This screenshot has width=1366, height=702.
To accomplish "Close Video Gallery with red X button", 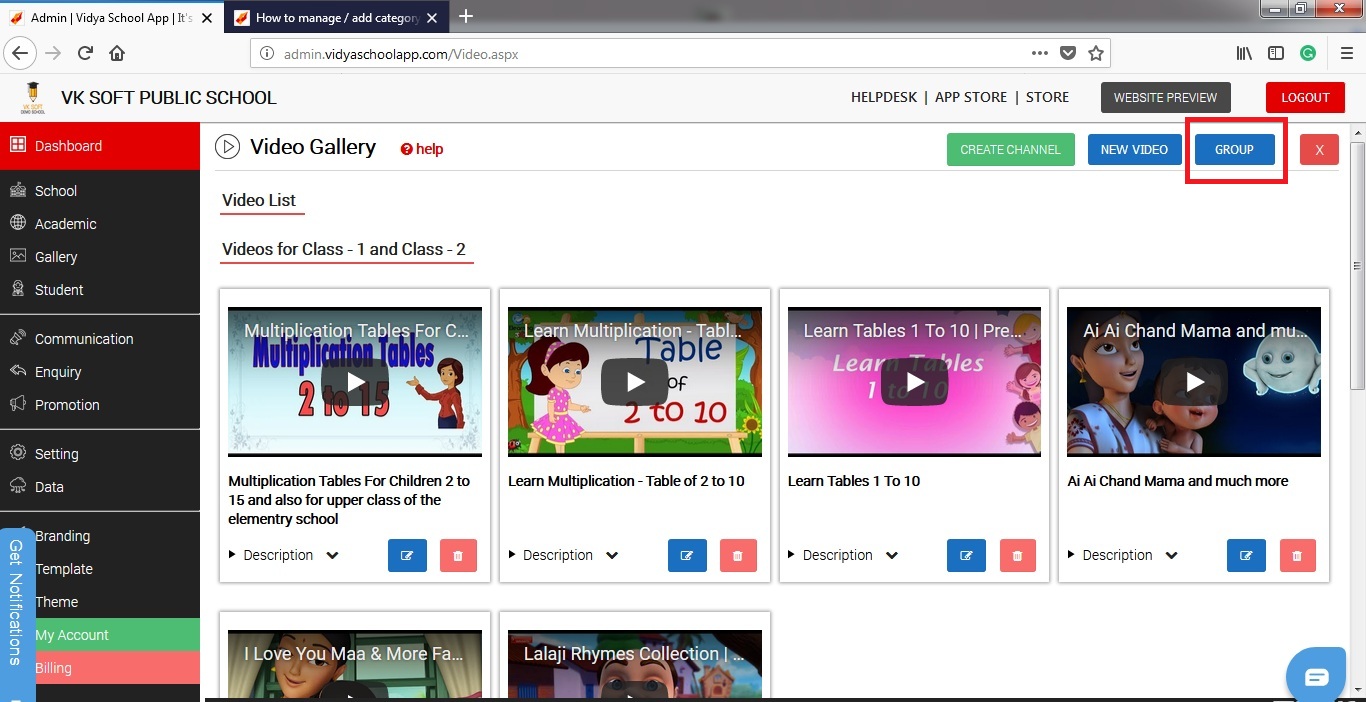I will pos(1319,149).
